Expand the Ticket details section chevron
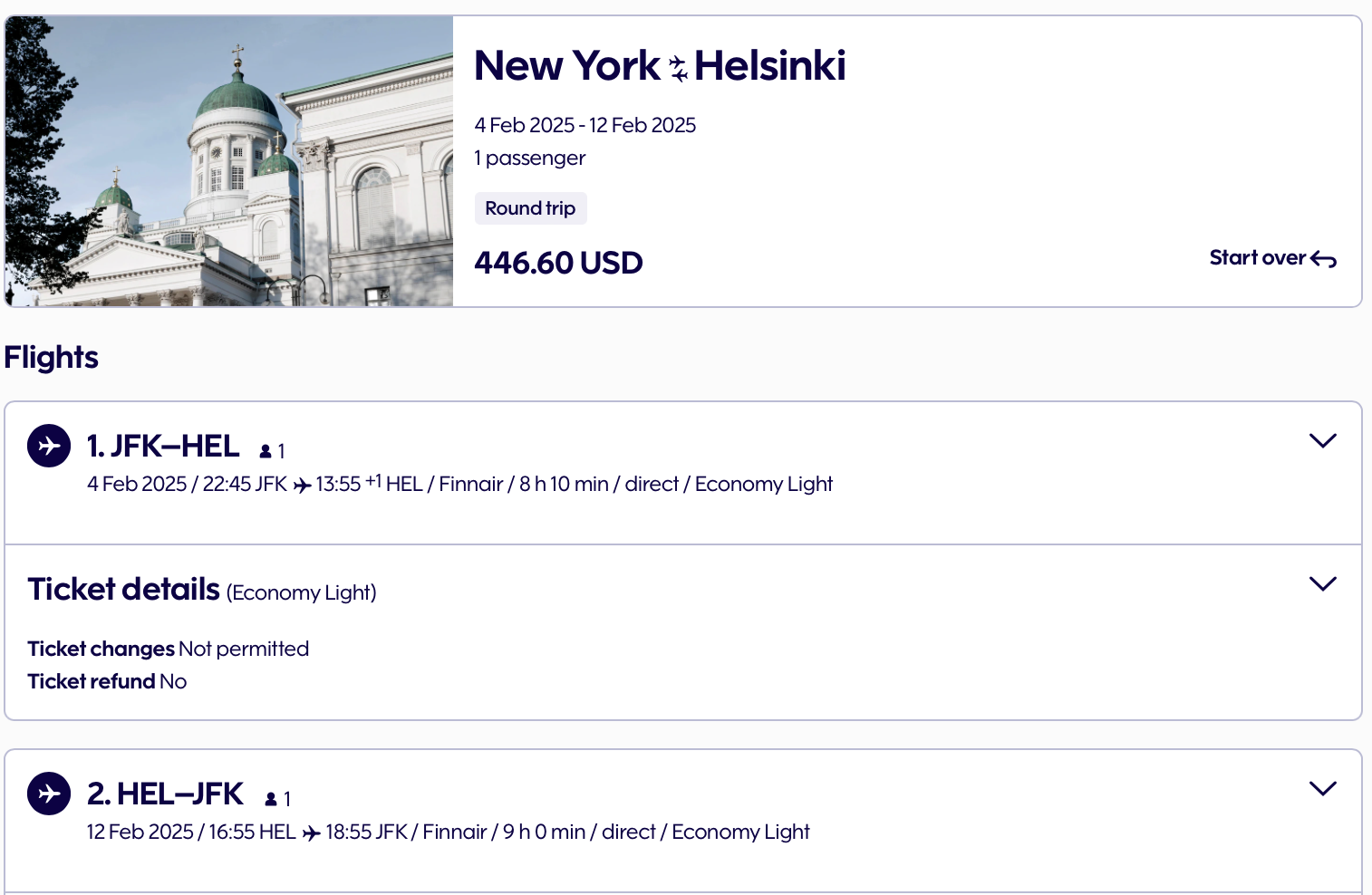The height and width of the screenshot is (895, 1372). point(1322,584)
